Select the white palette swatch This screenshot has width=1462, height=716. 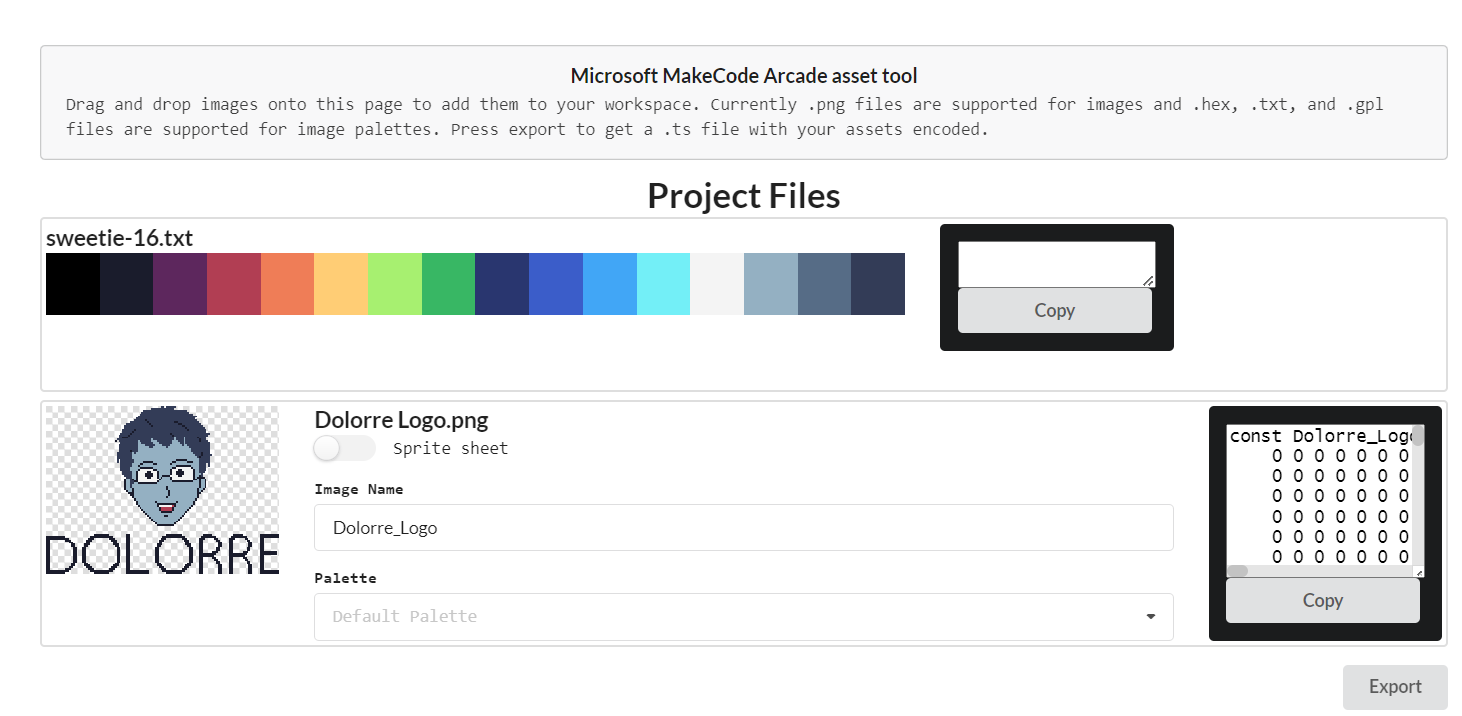coord(716,284)
